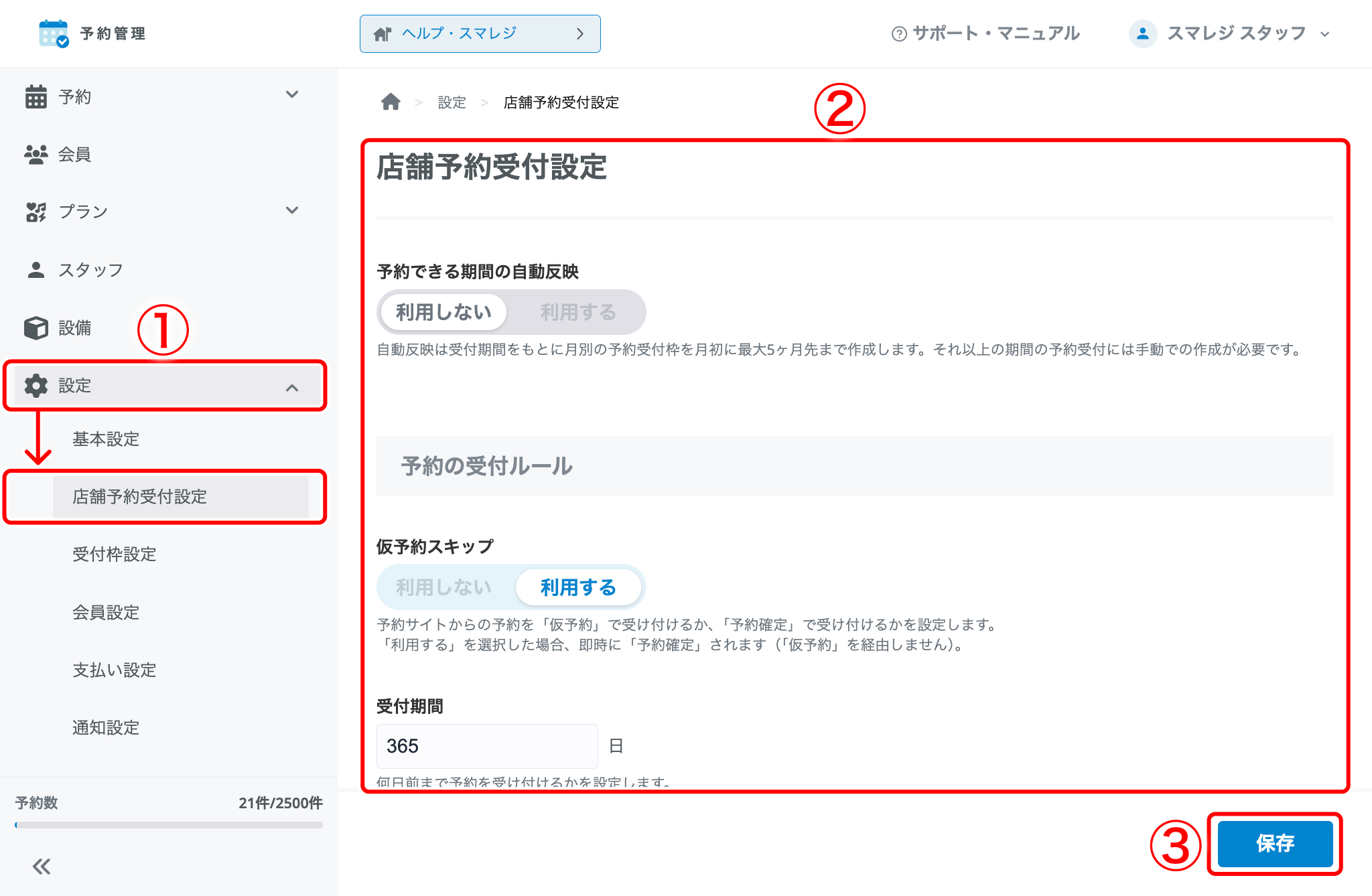Click the 設定 gear icon
This screenshot has width=1372, height=896.
coord(36,386)
